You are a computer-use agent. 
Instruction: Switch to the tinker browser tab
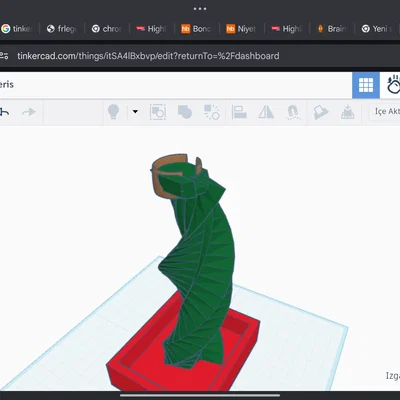point(18,29)
